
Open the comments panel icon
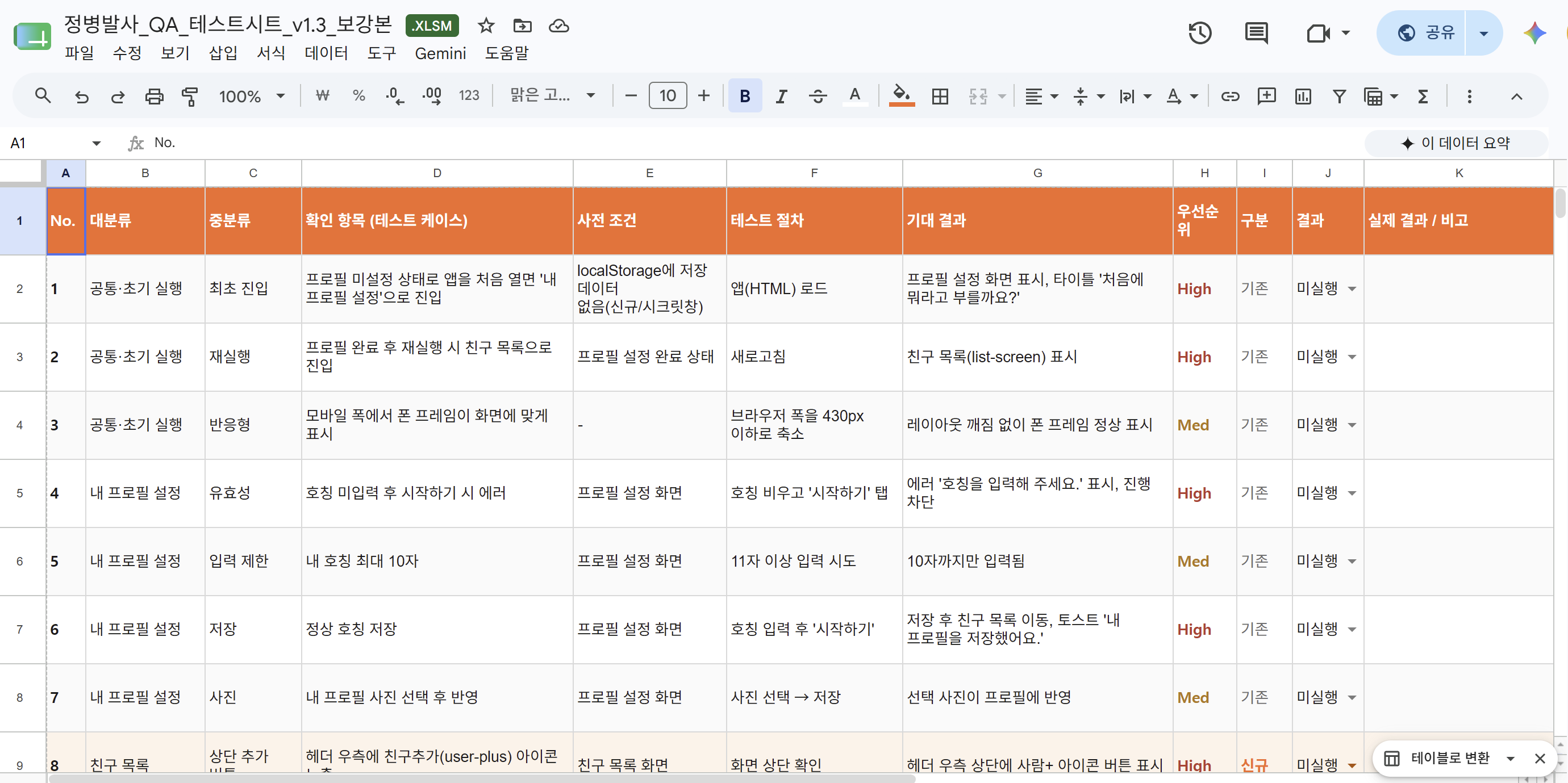point(1256,32)
